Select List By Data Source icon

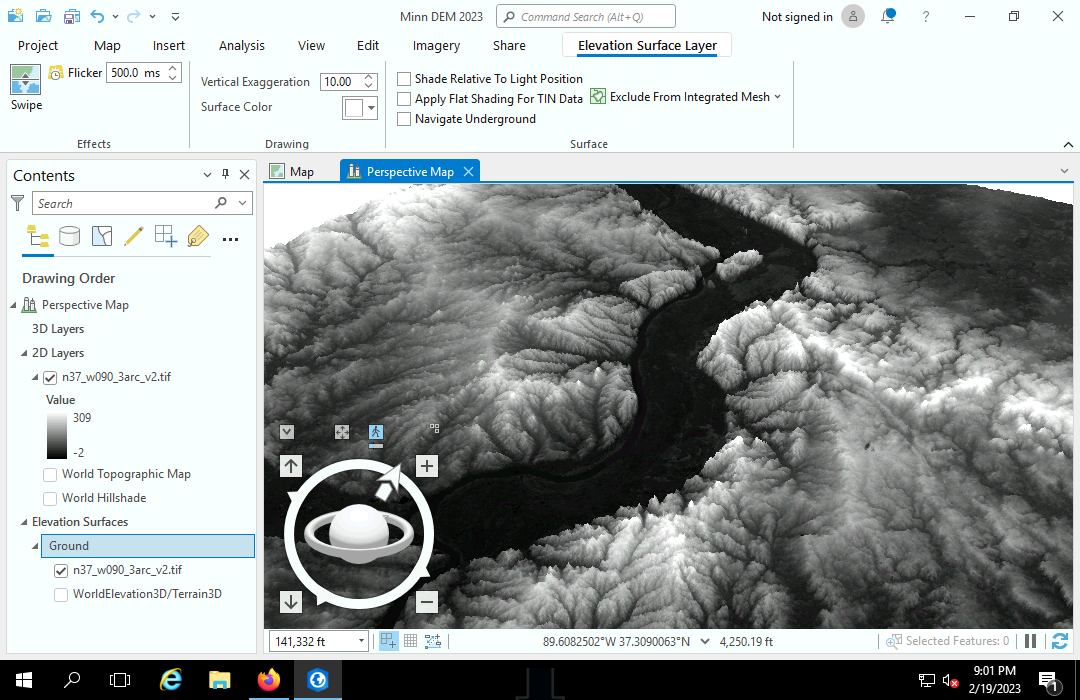click(x=69, y=237)
